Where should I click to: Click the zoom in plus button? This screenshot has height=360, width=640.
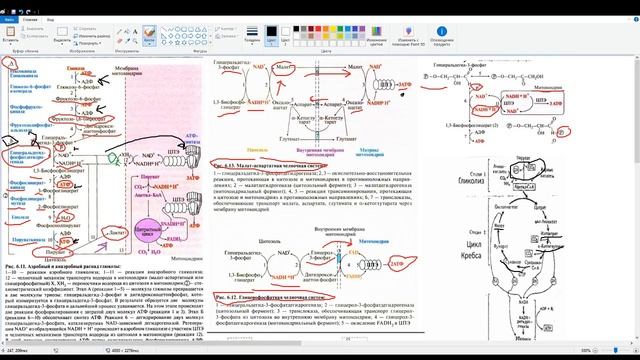pyautogui.click(x=635, y=350)
